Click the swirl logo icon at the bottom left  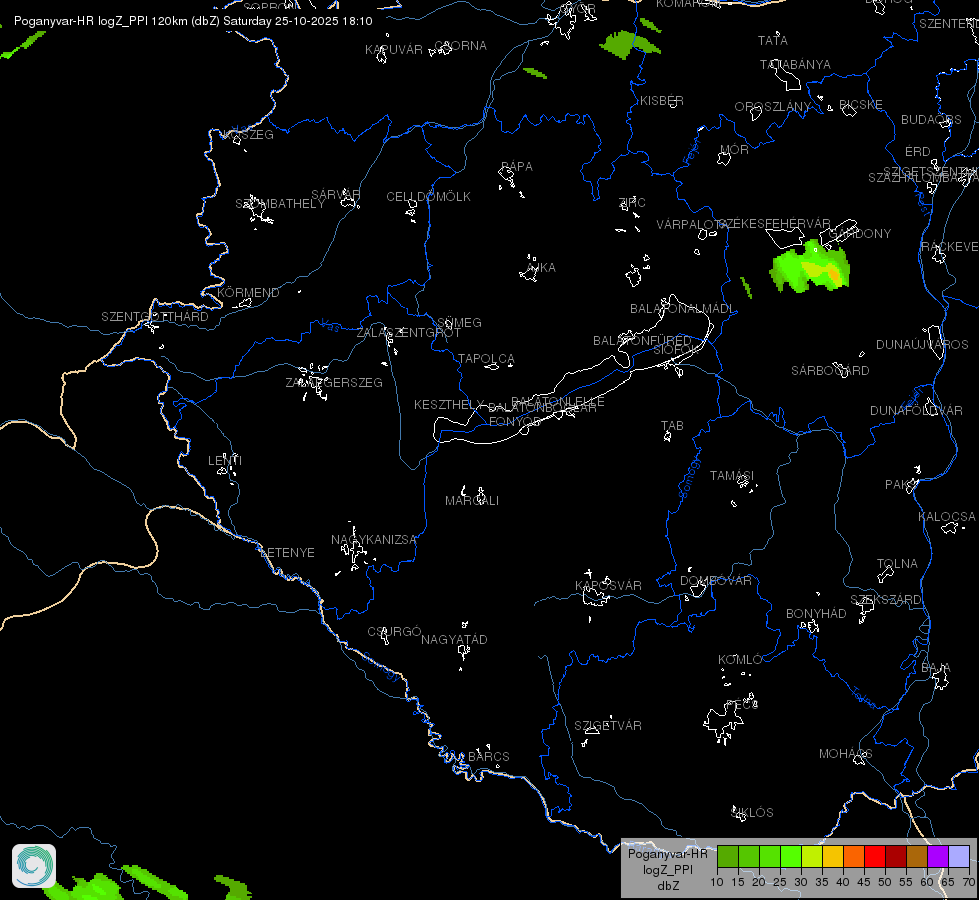pos(34,866)
